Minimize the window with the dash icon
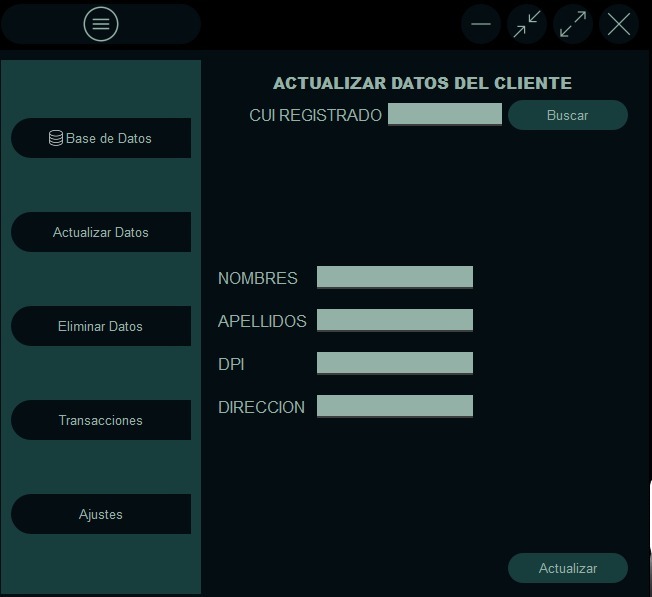Image resolution: width=652 pixels, height=597 pixels. (481, 24)
